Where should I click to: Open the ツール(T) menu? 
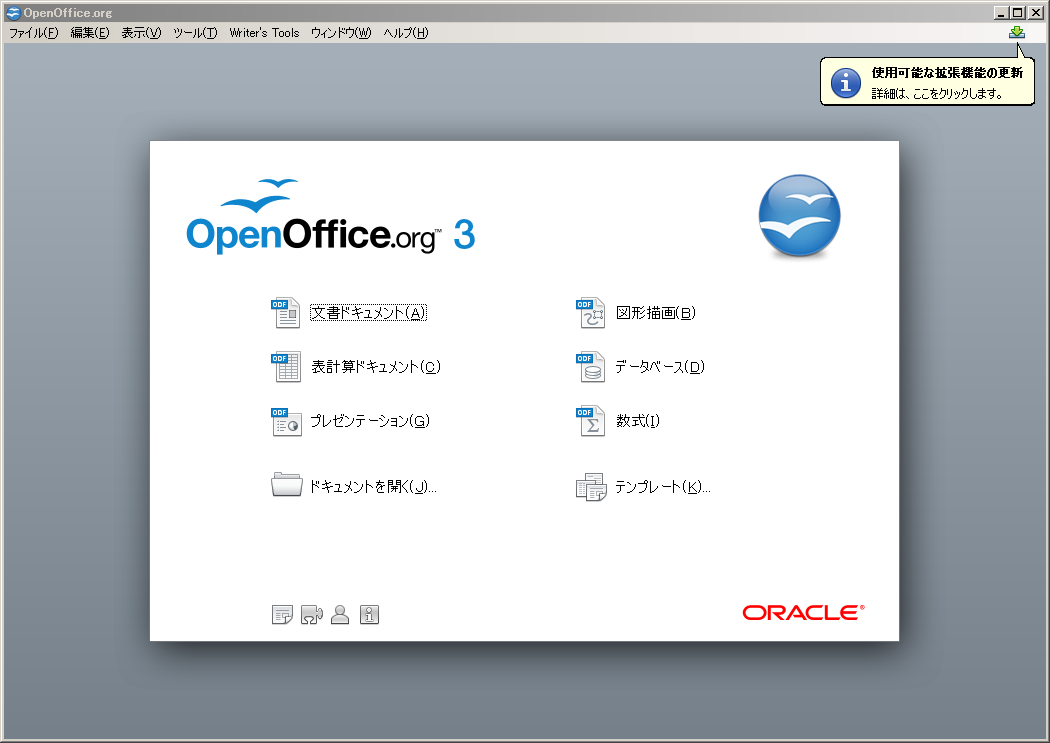195,33
